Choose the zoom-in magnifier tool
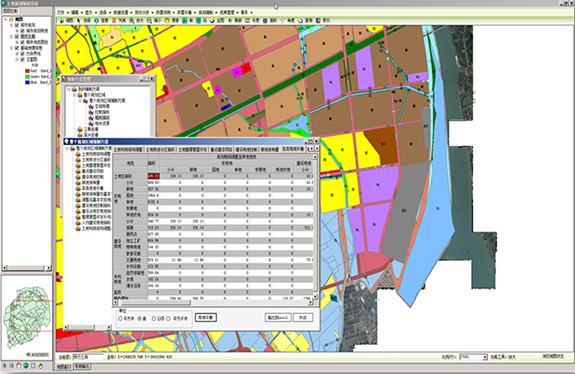This screenshot has width=575, height=374. (131, 21)
